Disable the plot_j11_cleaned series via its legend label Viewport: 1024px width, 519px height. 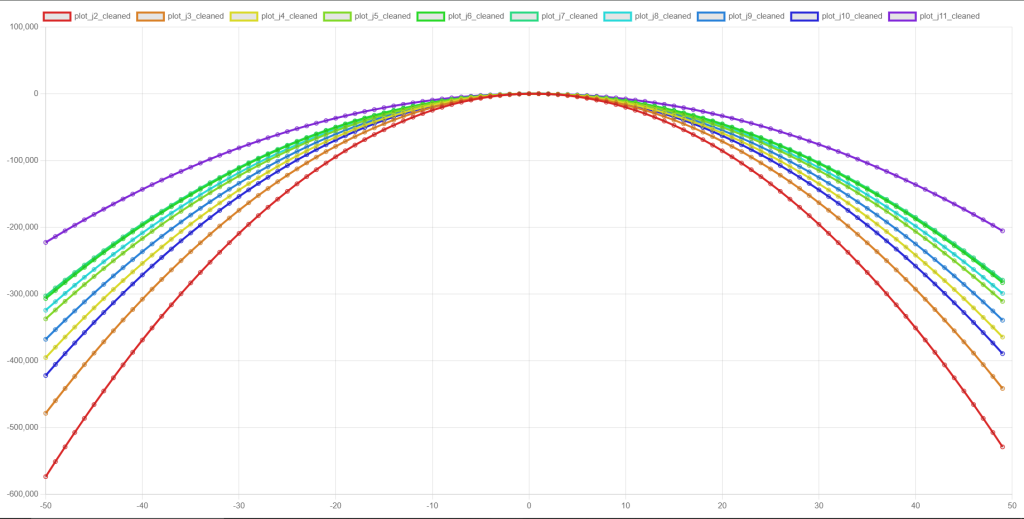coord(948,16)
